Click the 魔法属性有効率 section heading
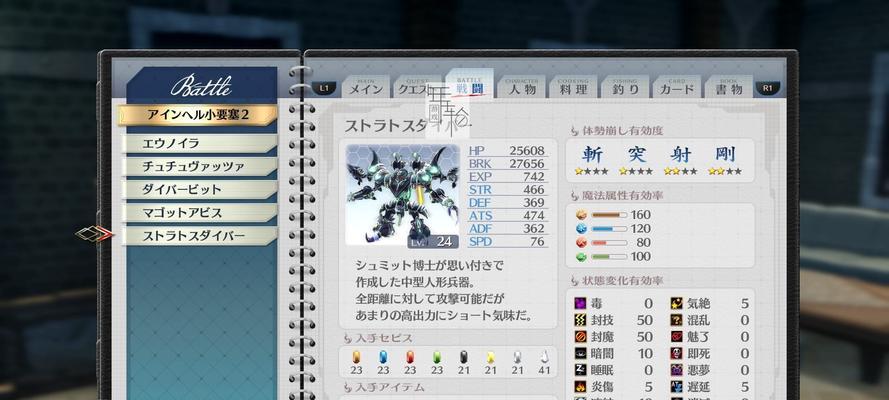This screenshot has width=889, height=400. [623, 195]
